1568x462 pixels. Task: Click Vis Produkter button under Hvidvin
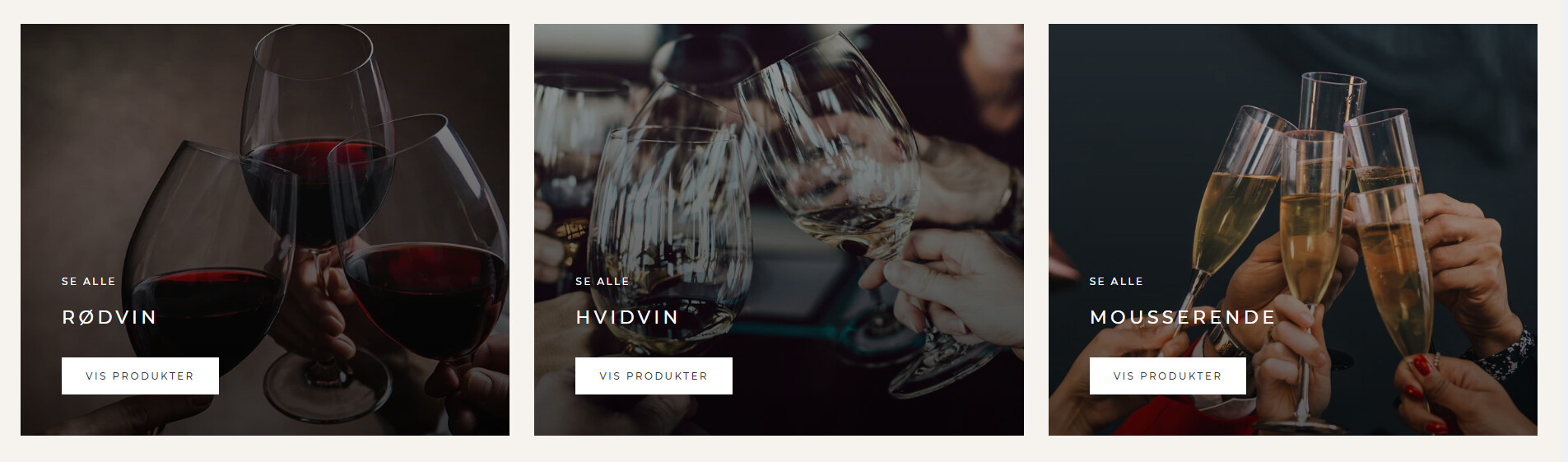654,376
